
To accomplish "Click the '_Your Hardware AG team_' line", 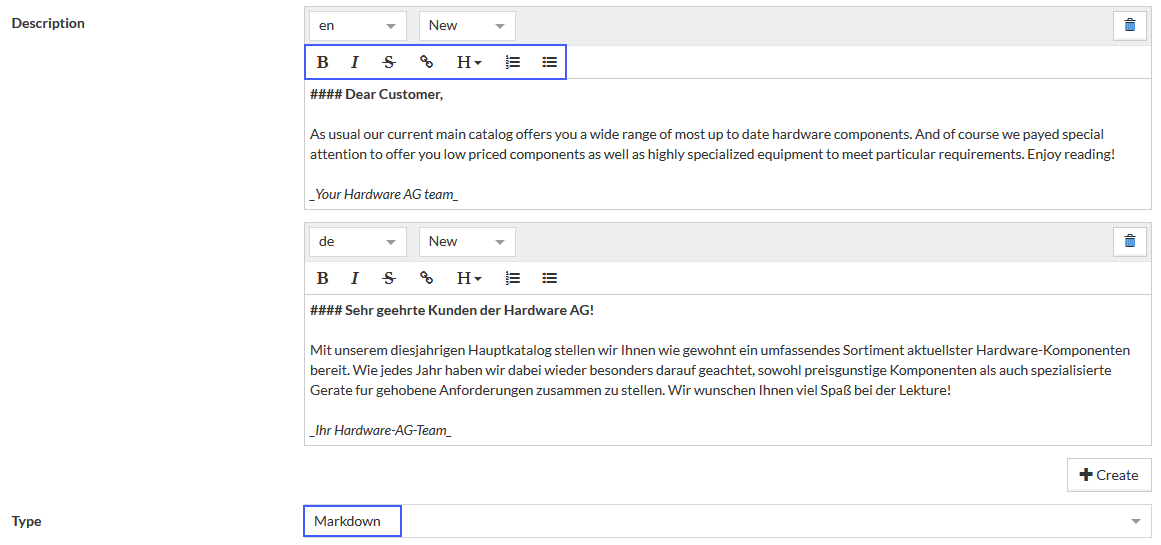I will click(384, 195).
